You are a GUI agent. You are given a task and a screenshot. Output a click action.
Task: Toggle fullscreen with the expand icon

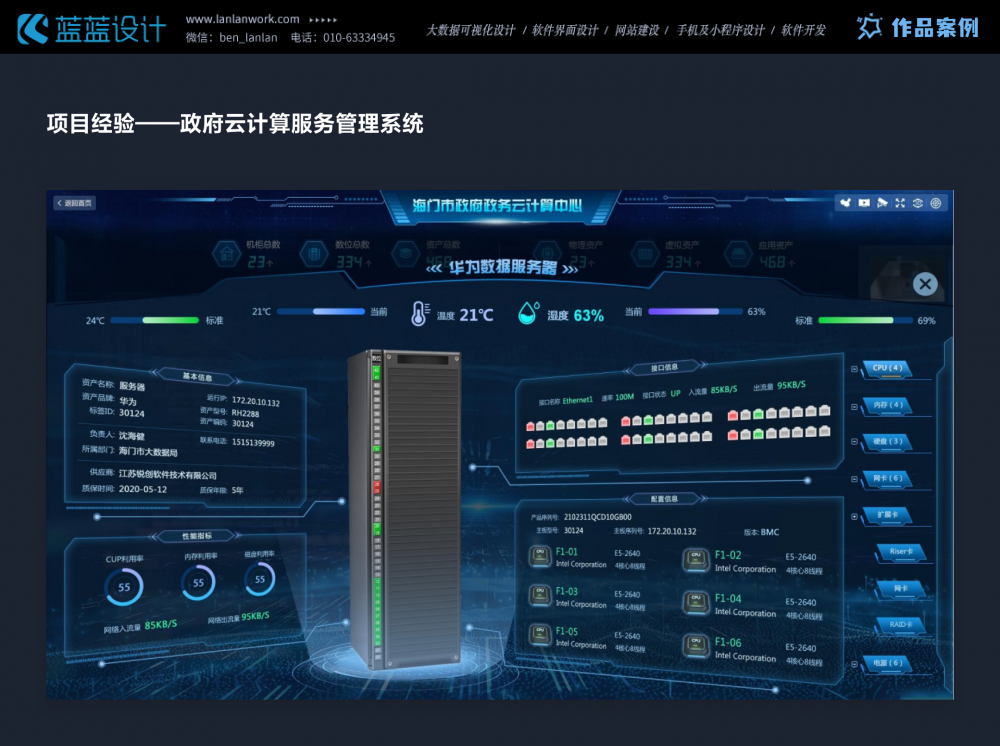[900, 203]
